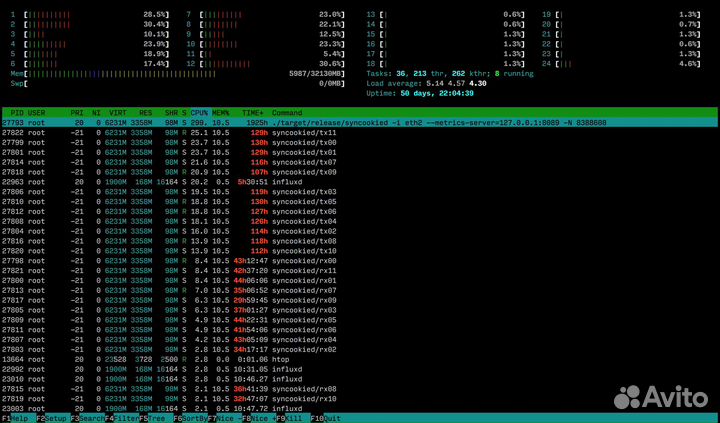This screenshot has width=720, height=423.
Task: Click the F1 Help function key
Action: coord(14,418)
